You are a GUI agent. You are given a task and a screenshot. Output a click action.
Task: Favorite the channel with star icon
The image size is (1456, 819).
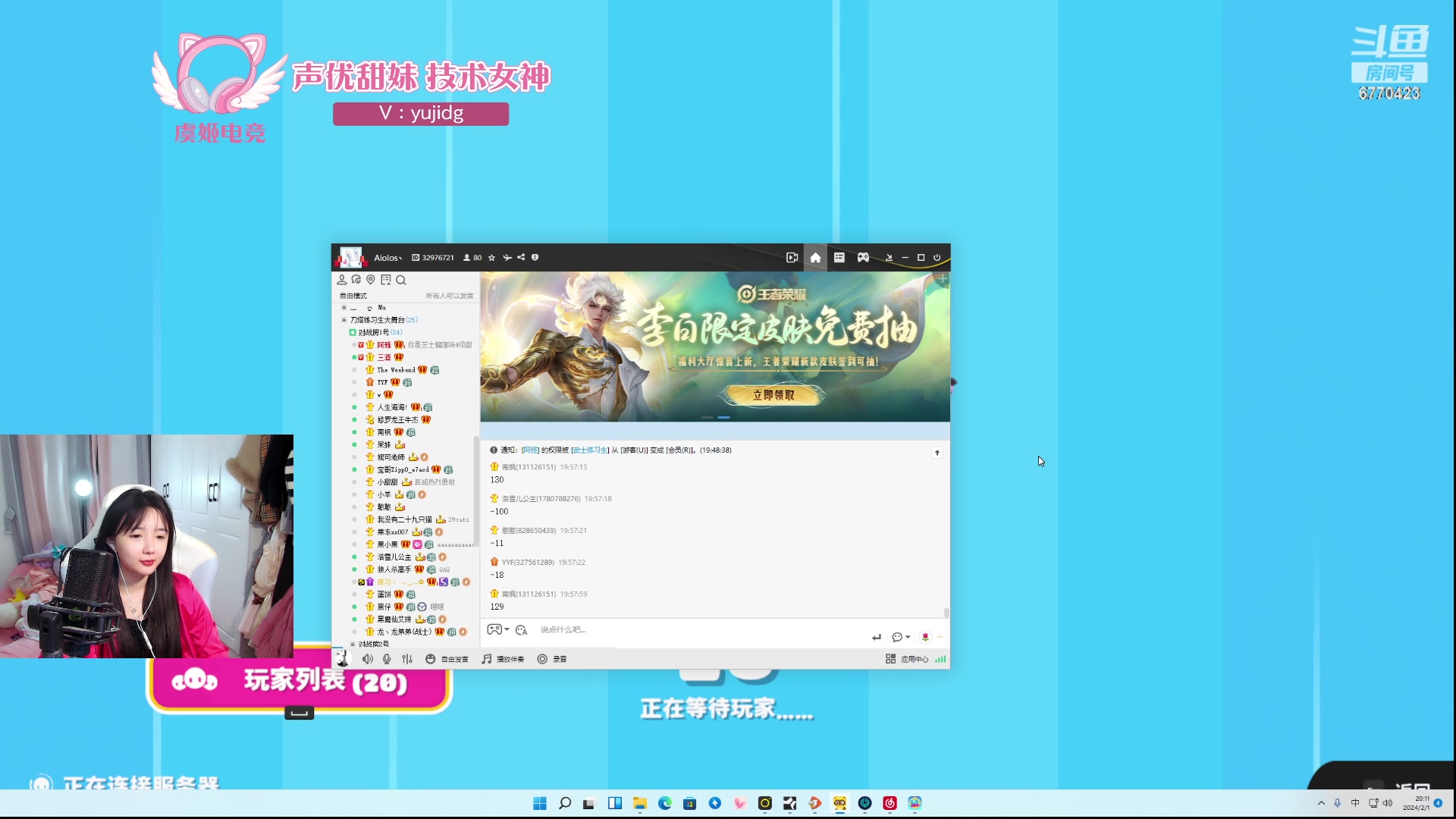coord(491,258)
